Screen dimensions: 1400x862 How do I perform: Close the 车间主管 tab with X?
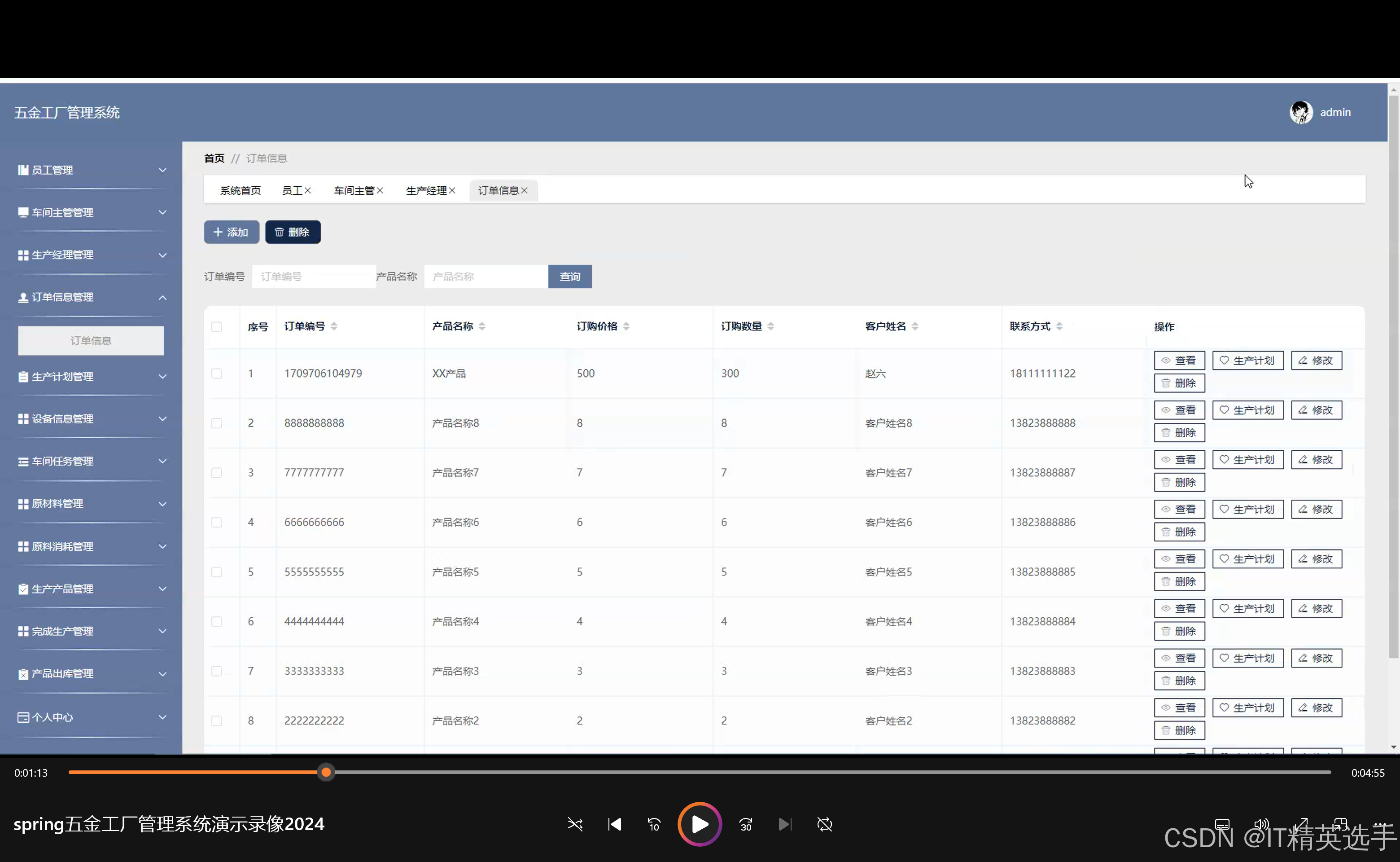380,190
